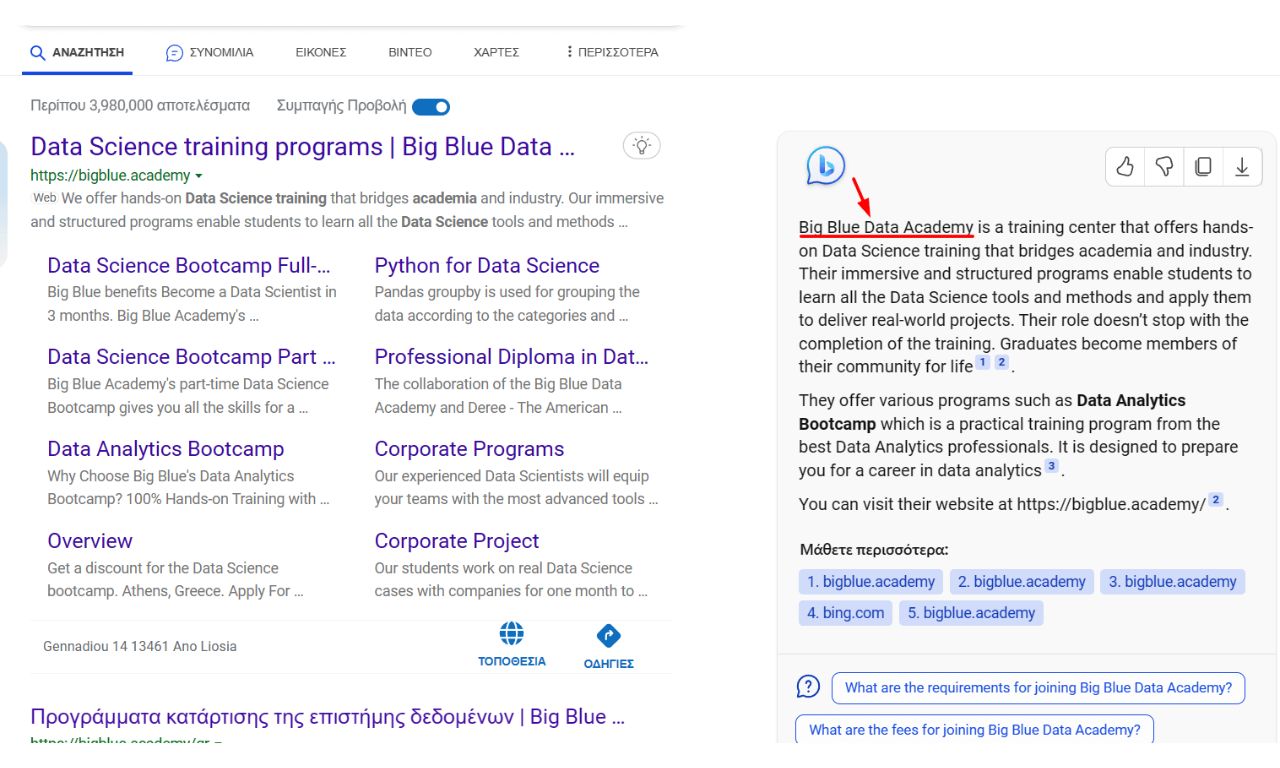Click source chip 1. bigblue.academy
The height and width of the screenshot is (768, 1280).
point(871,582)
